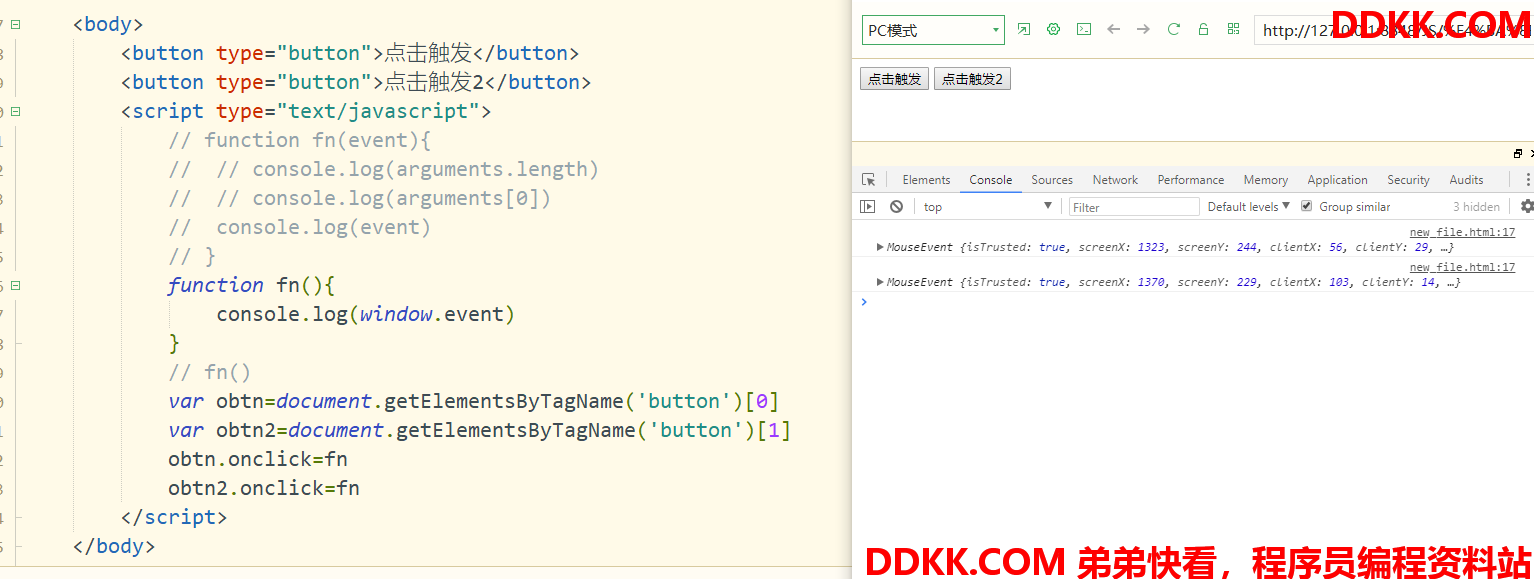Click the QR code grid icon
The width and height of the screenshot is (1534, 579).
click(x=1233, y=29)
